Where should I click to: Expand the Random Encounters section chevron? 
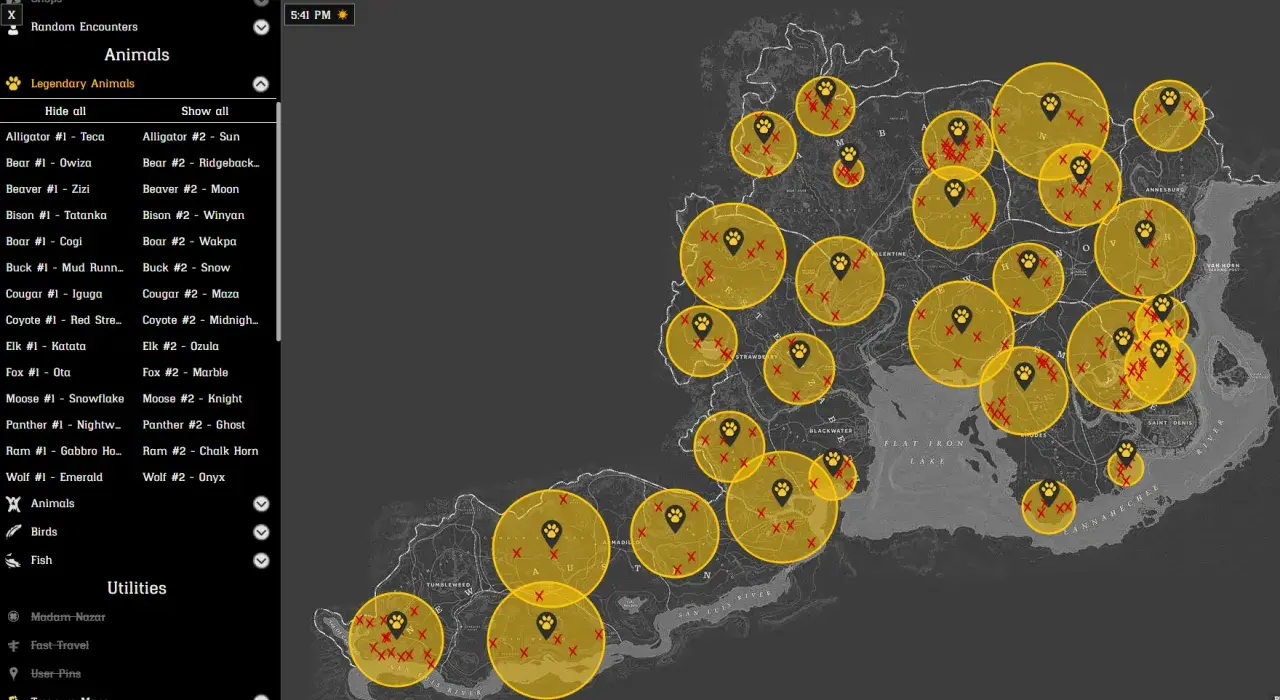point(261,27)
